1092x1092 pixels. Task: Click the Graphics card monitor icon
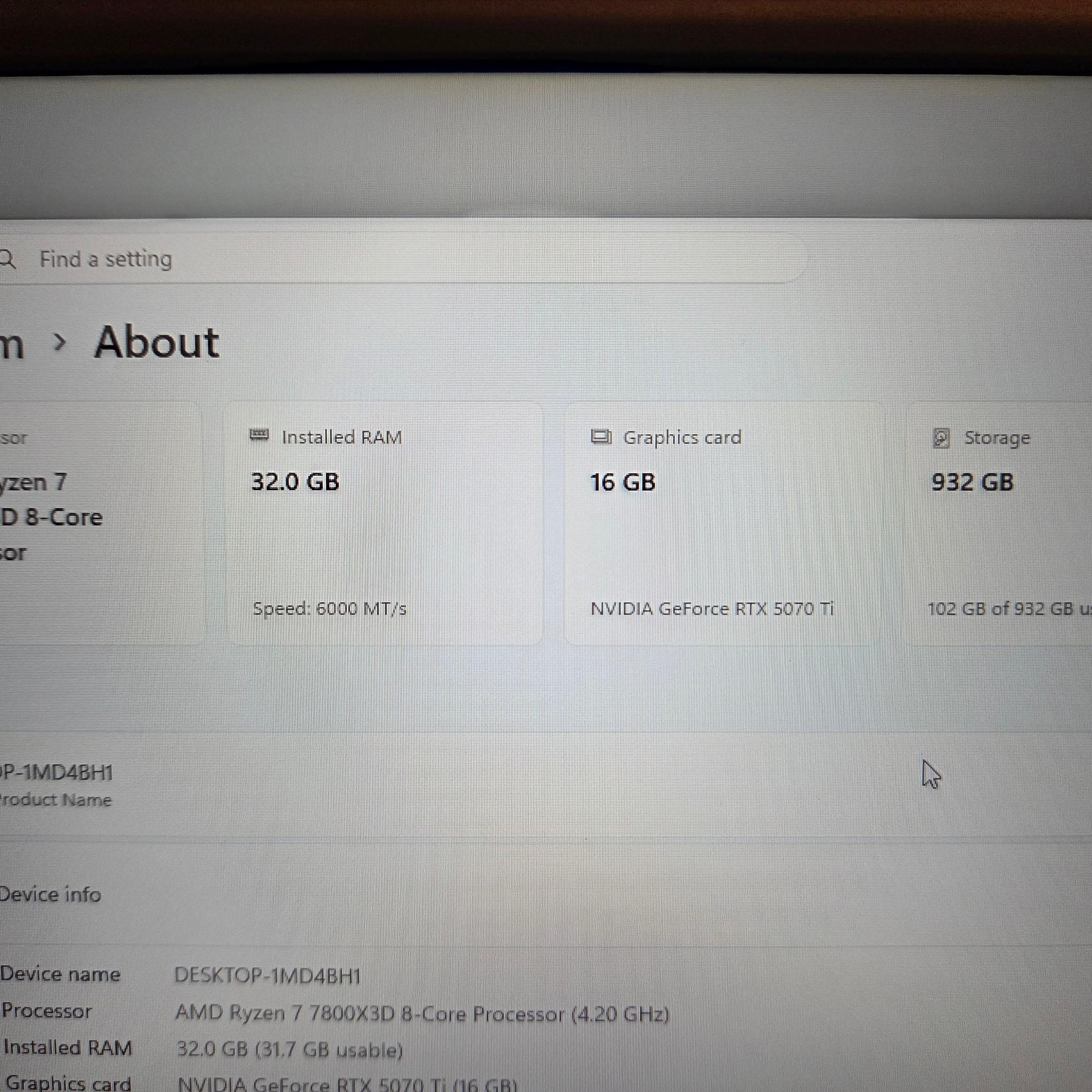coord(601,437)
